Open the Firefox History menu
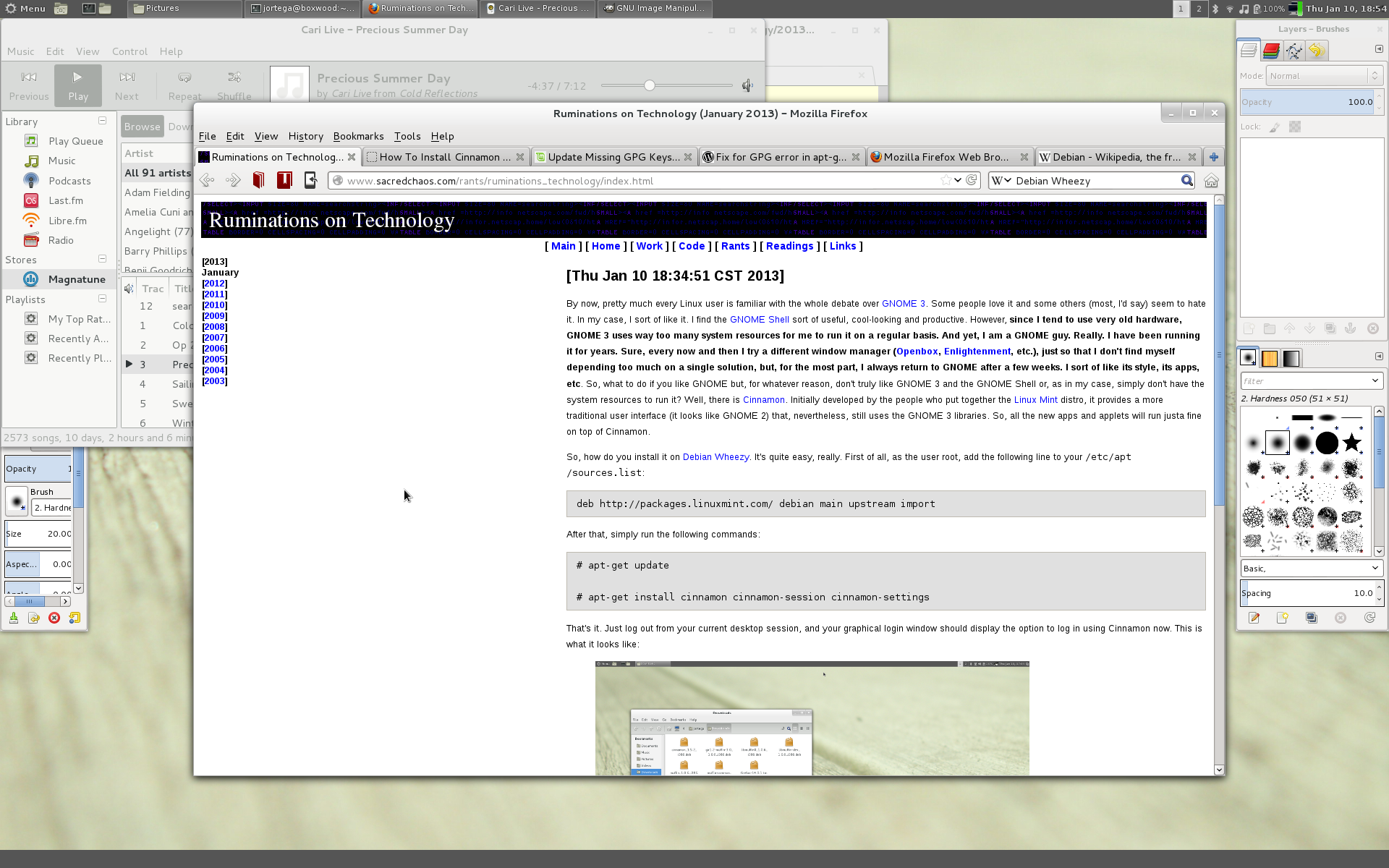Viewport: 1389px width, 868px height. [x=305, y=136]
